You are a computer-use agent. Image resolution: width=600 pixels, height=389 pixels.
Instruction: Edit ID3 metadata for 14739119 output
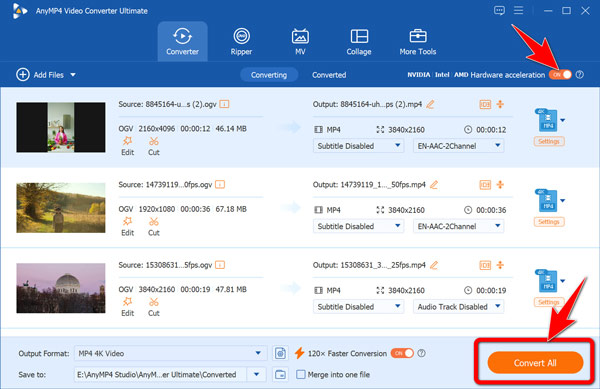[485, 184]
